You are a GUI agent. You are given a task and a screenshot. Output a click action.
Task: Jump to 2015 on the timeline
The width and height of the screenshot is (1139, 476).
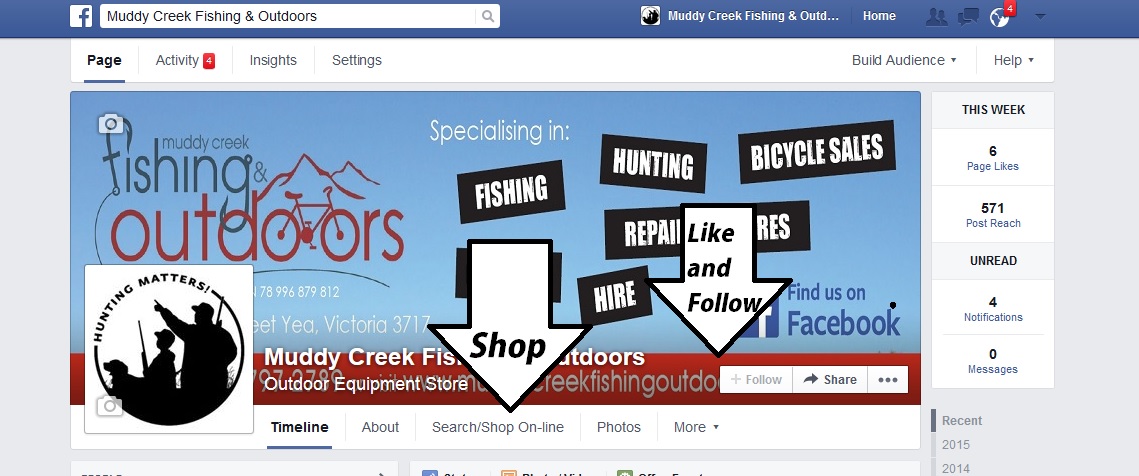click(955, 445)
